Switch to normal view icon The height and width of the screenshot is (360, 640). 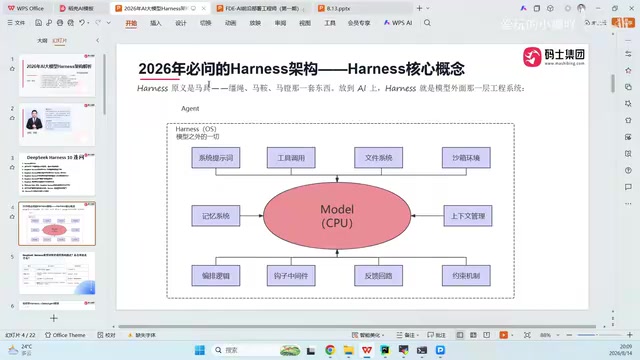(460, 335)
